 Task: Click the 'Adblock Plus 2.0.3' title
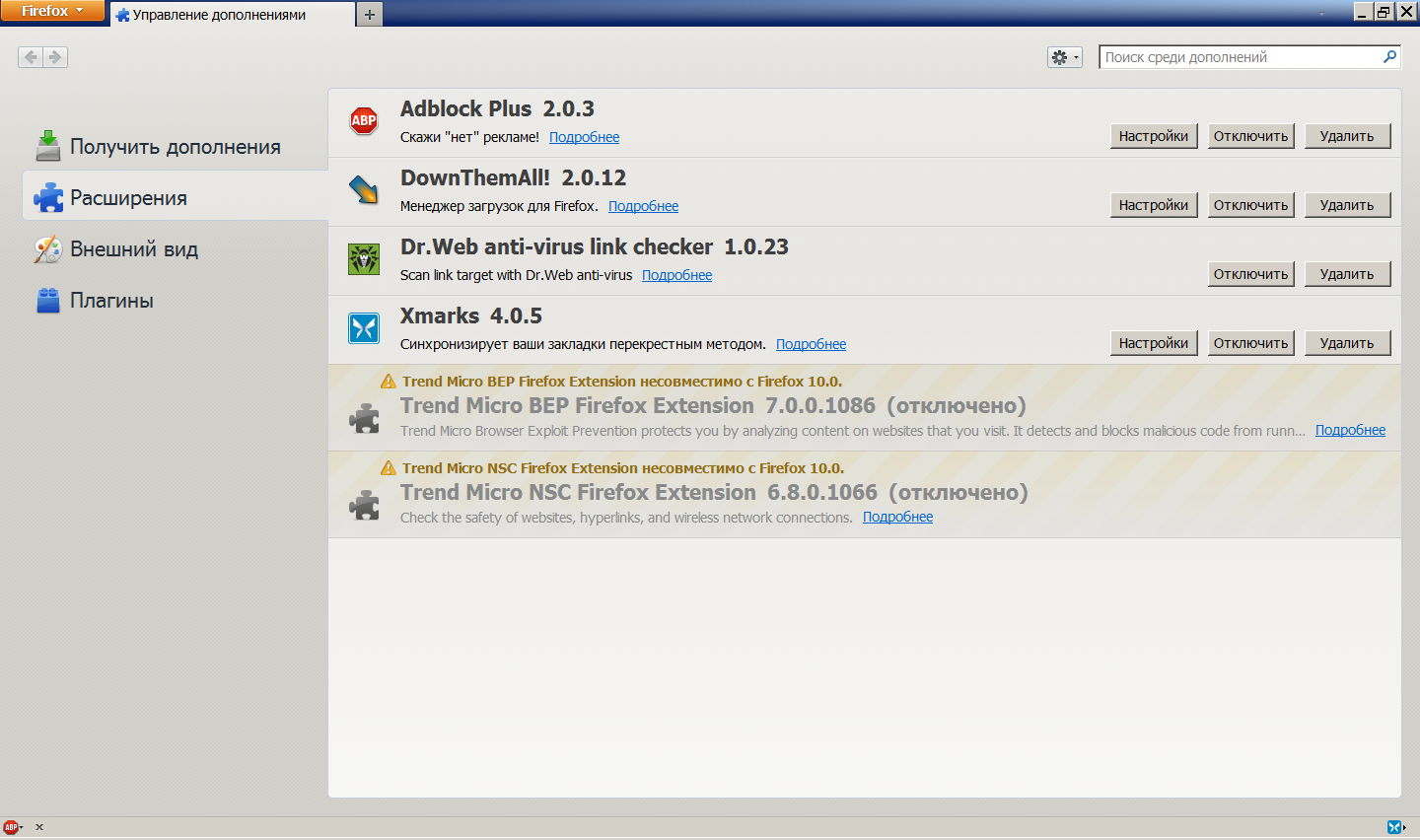(x=497, y=108)
